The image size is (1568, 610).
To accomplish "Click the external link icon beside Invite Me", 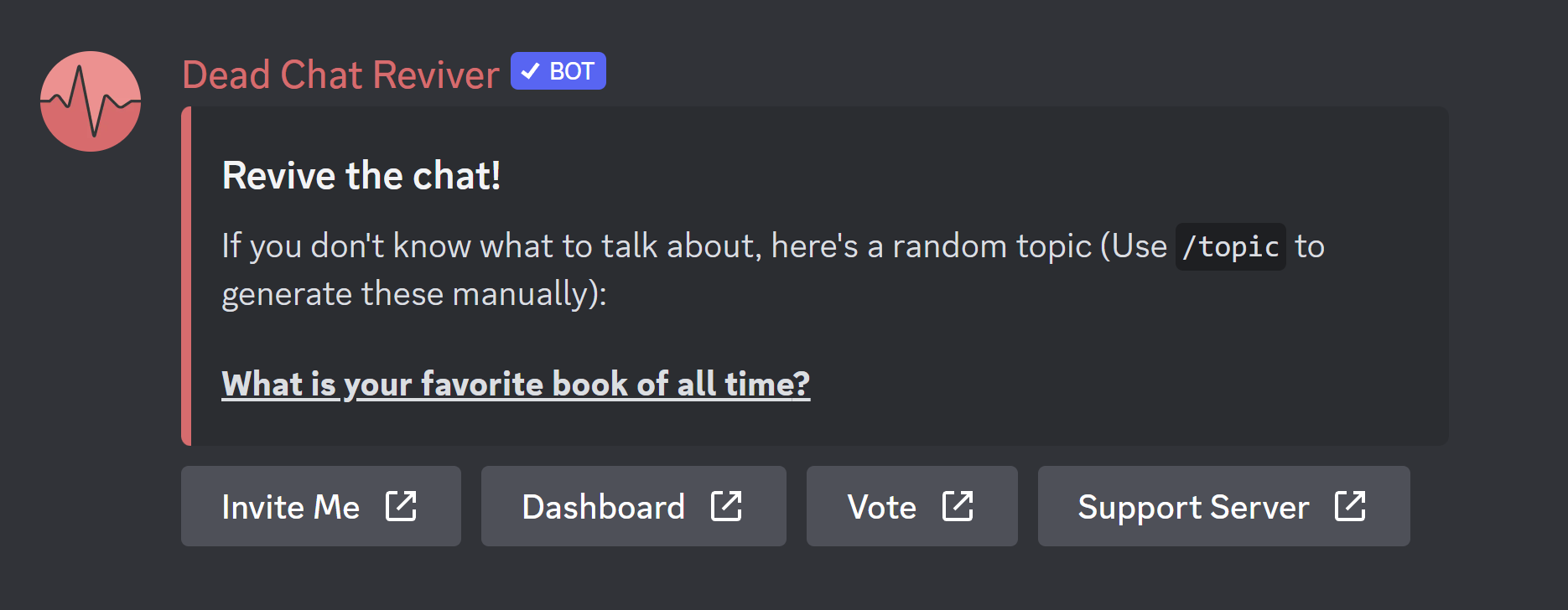I will [x=401, y=506].
